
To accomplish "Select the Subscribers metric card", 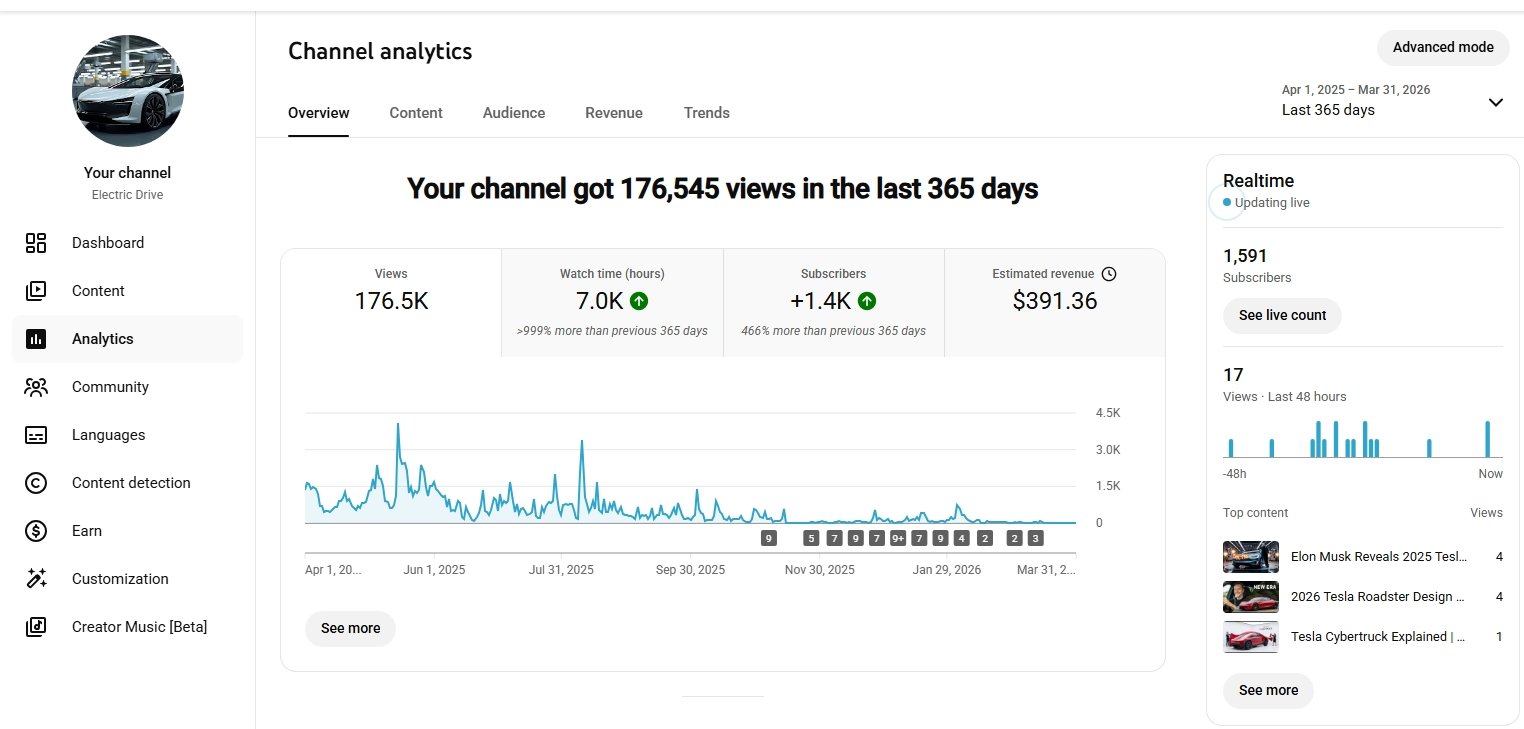I will 833,302.
